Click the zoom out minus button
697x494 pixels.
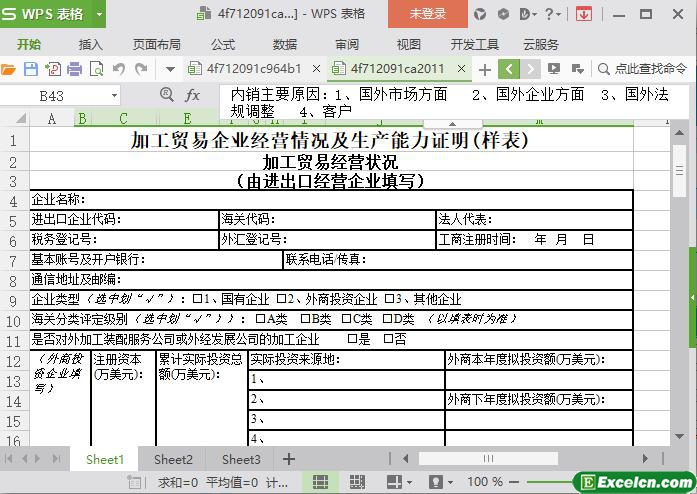pyautogui.click(x=514, y=482)
